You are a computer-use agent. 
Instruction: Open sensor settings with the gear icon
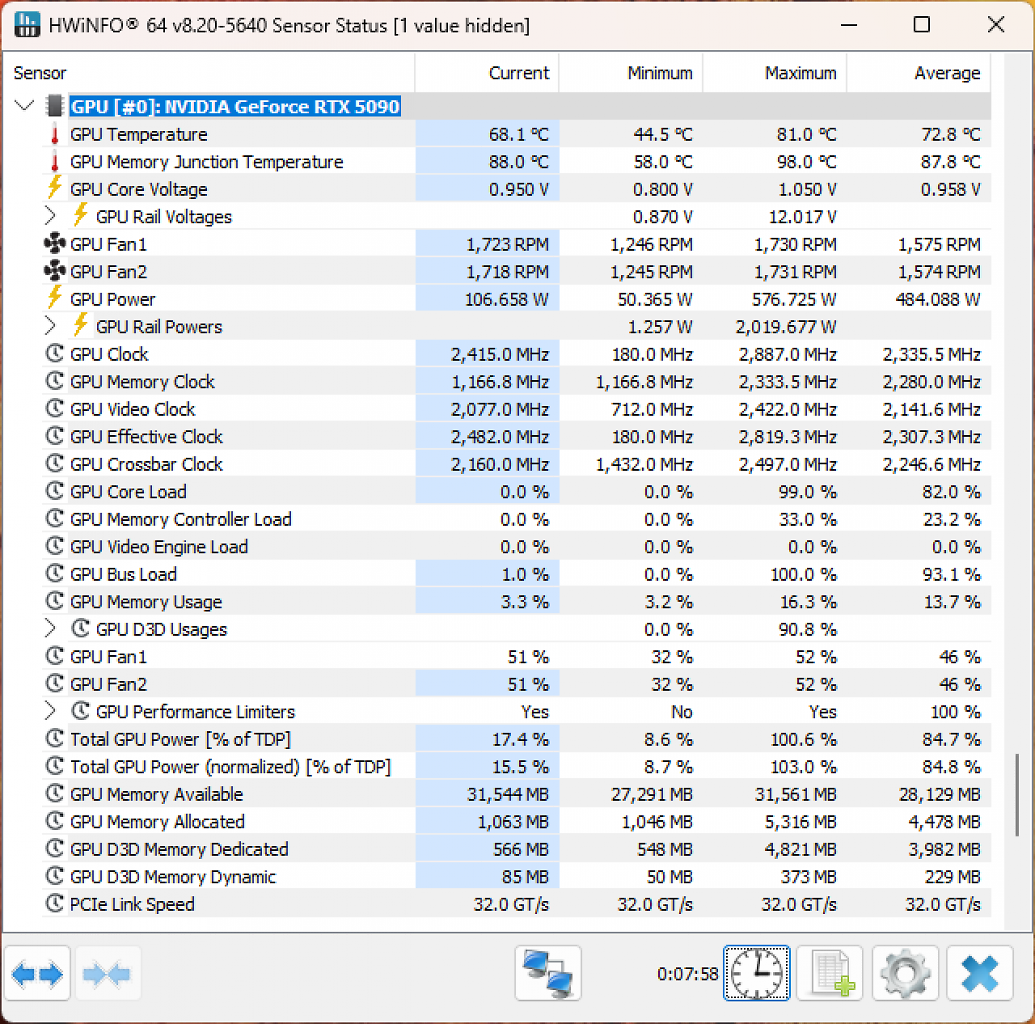tap(905, 974)
